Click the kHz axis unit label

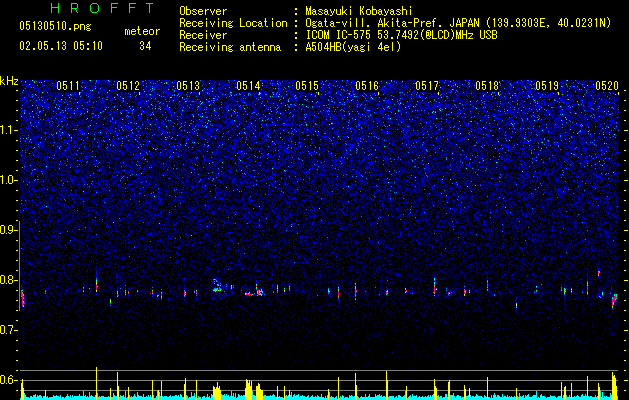click(9, 81)
